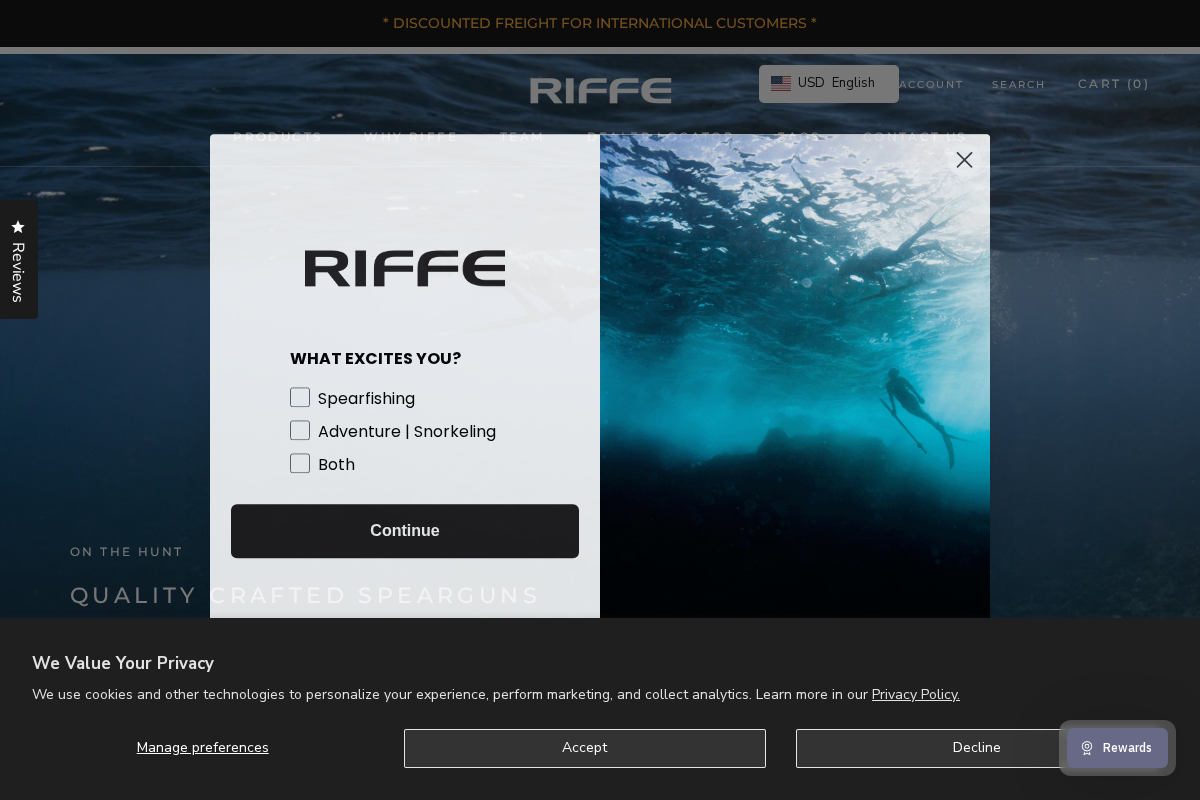Click Manage preferences for cookies
This screenshot has width=1200, height=800.
pos(202,748)
